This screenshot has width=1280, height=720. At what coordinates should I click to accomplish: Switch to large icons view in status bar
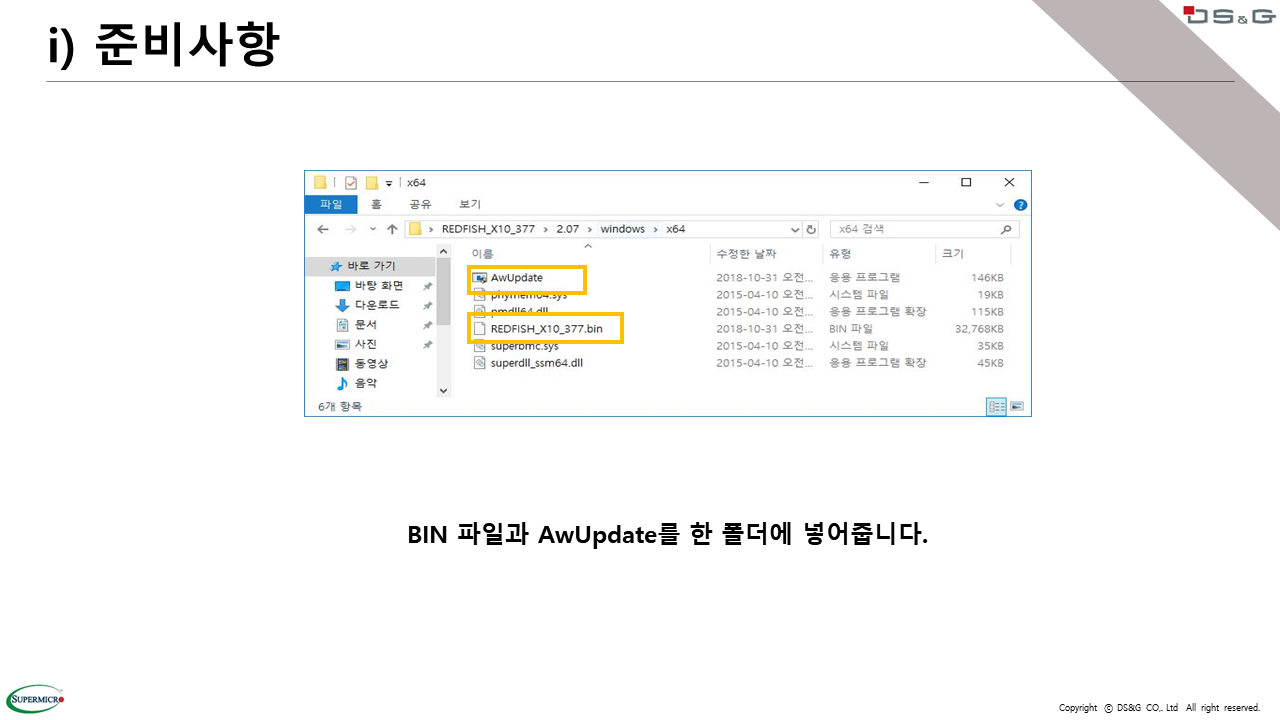click(x=1017, y=406)
